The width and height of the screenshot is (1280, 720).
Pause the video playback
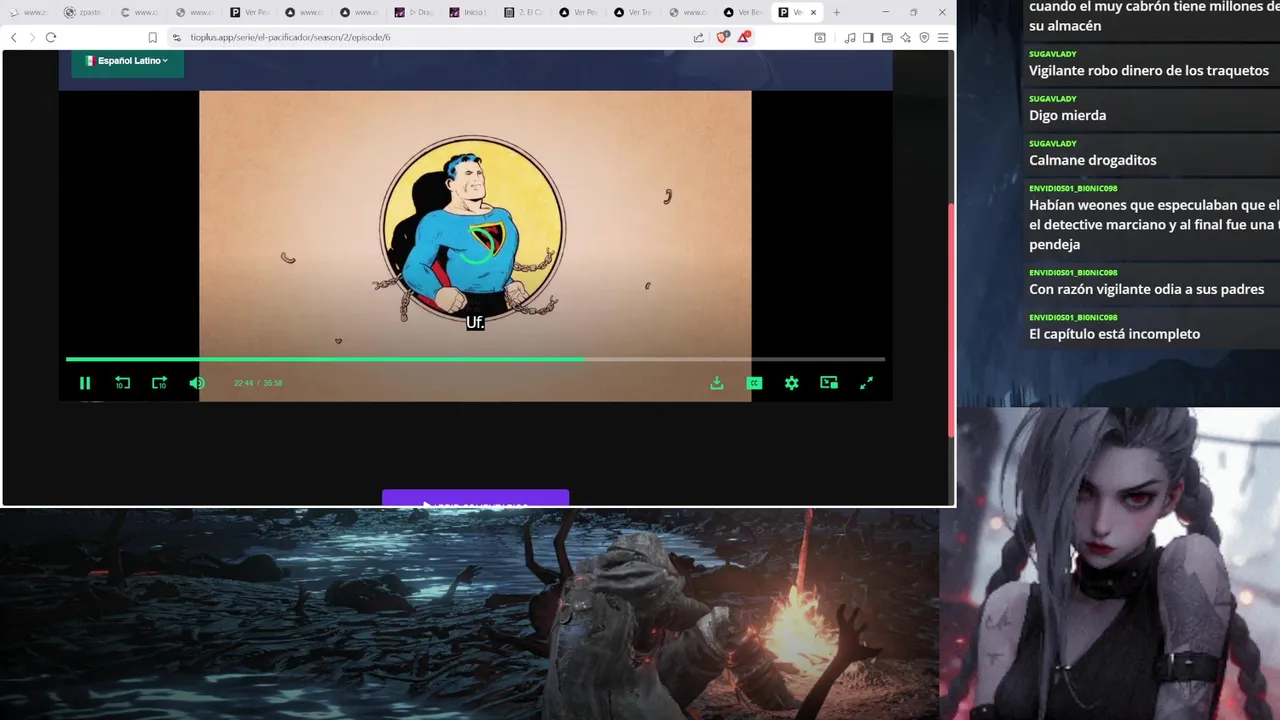coord(85,383)
